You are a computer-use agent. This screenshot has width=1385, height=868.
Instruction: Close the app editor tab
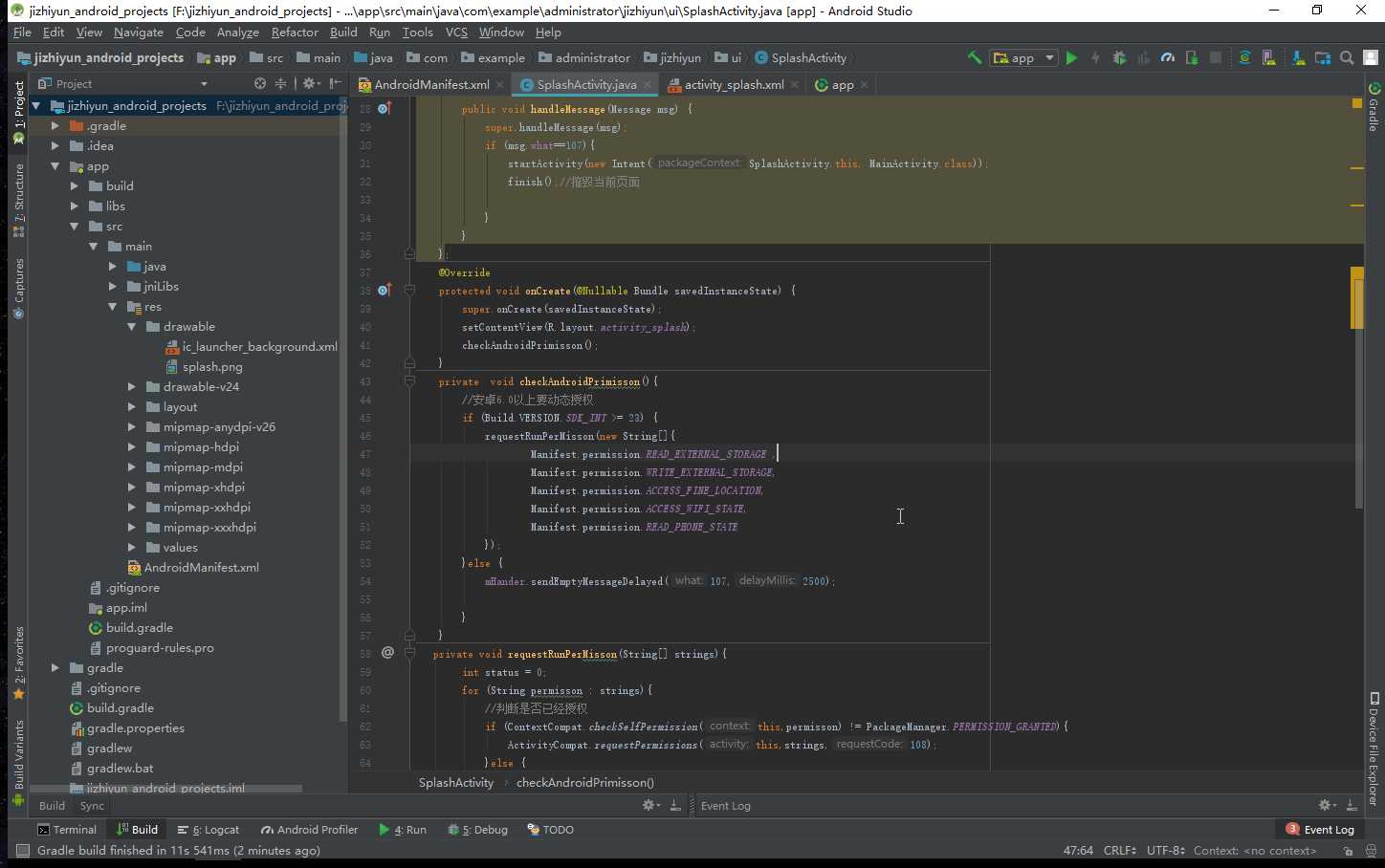click(x=865, y=84)
